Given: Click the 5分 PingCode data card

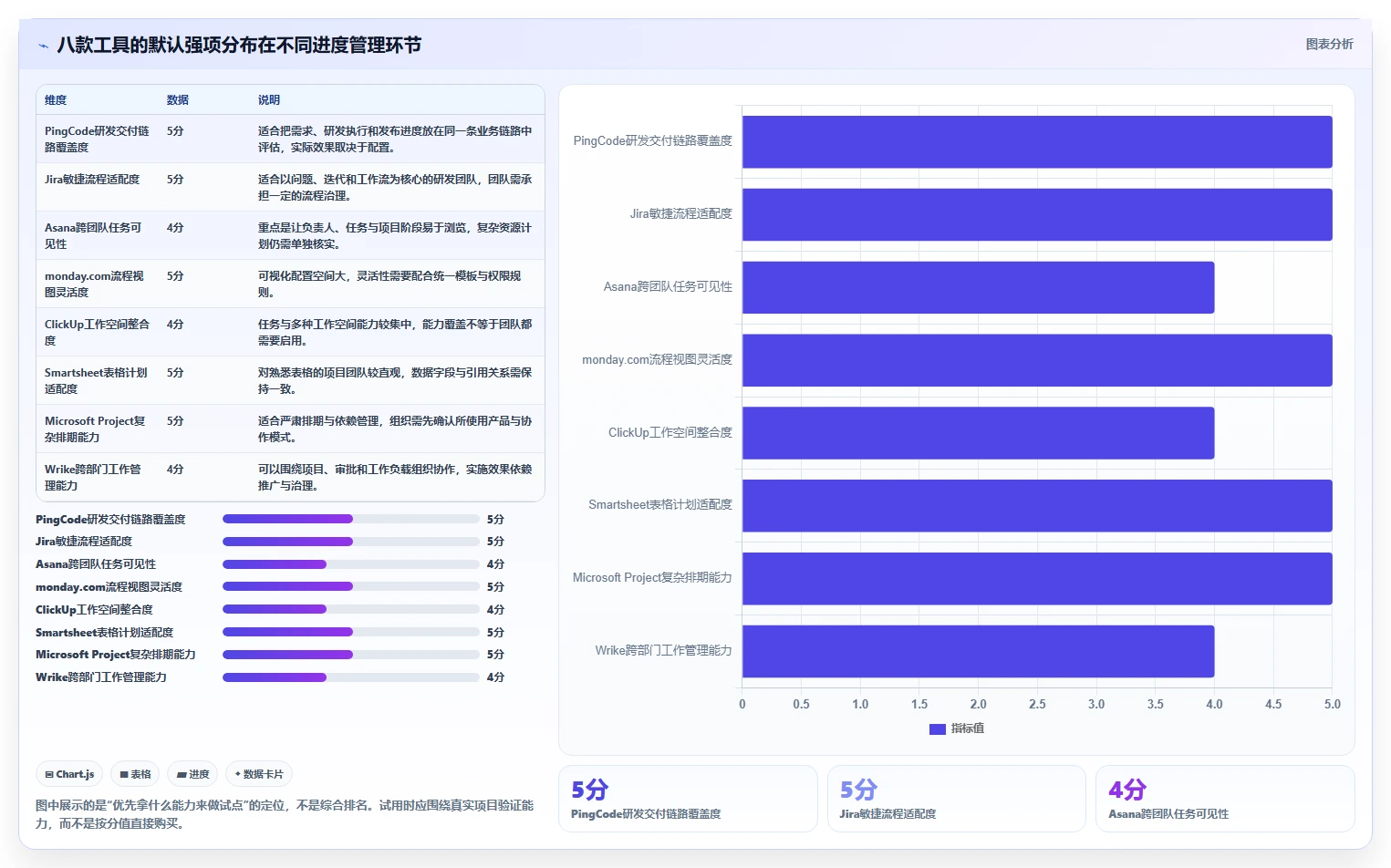Looking at the screenshot, I should 688,799.
